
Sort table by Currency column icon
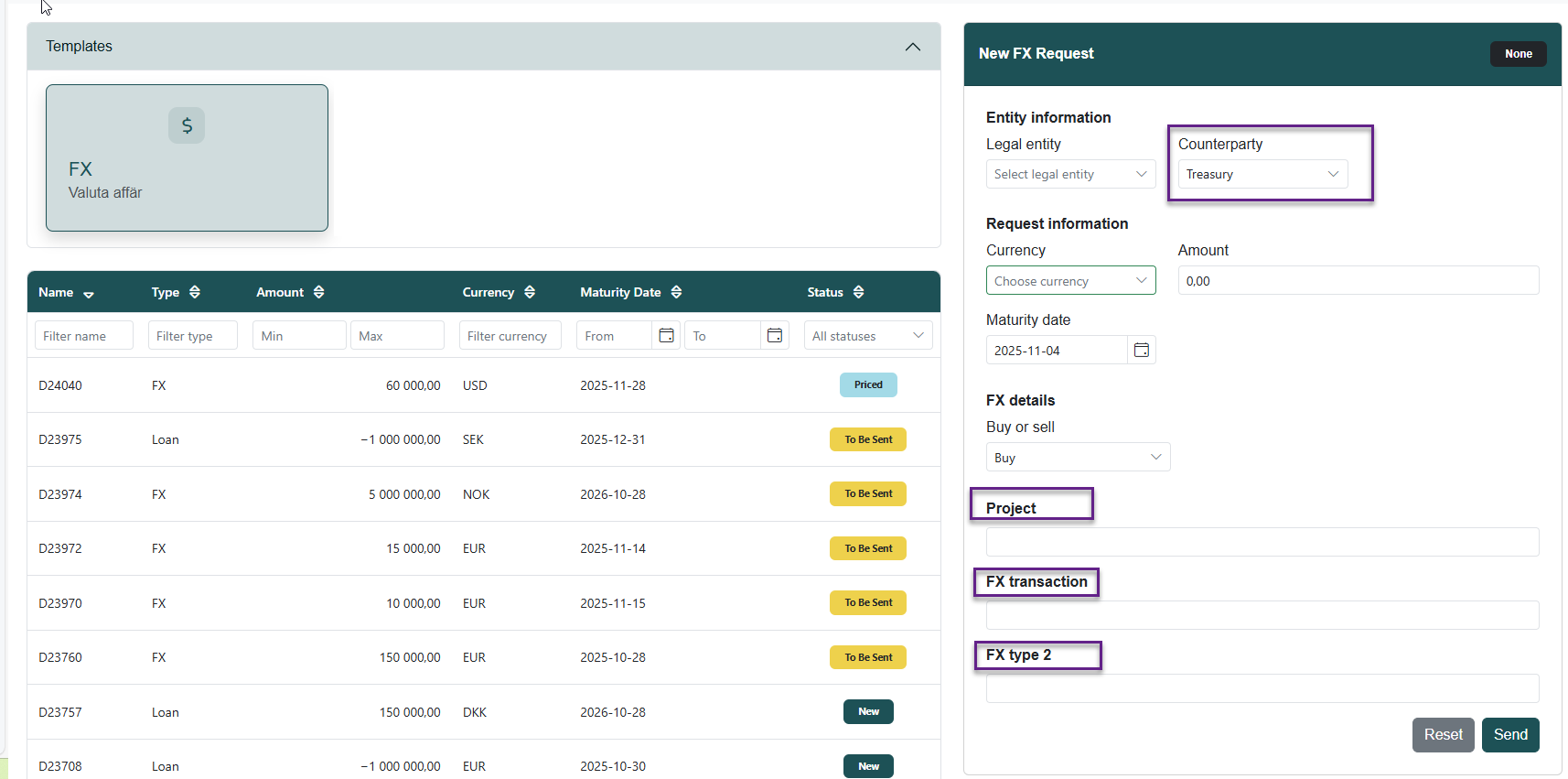point(530,292)
